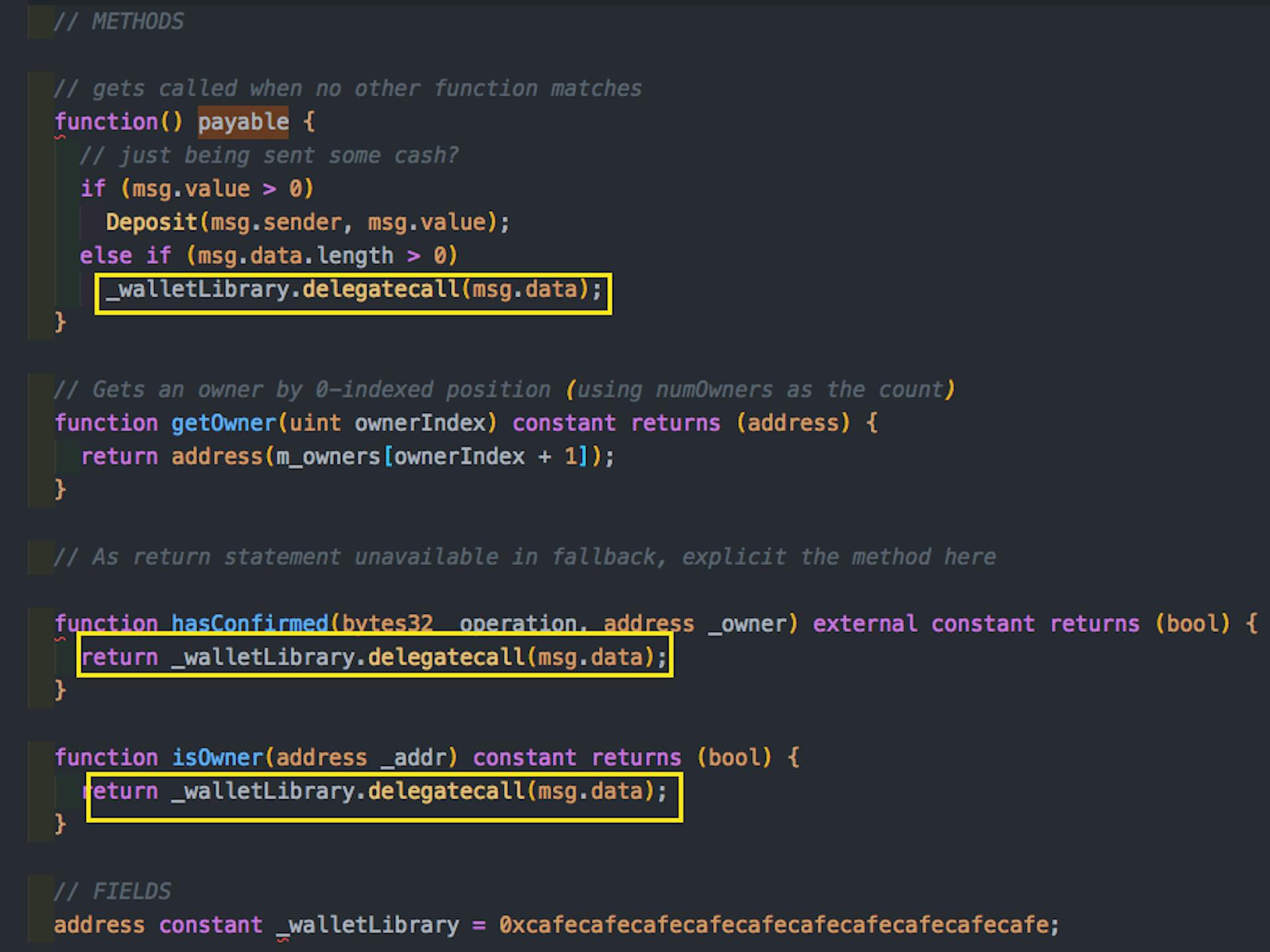Select the isOwner function name
This screenshot has height=952, width=1270.
[217, 757]
